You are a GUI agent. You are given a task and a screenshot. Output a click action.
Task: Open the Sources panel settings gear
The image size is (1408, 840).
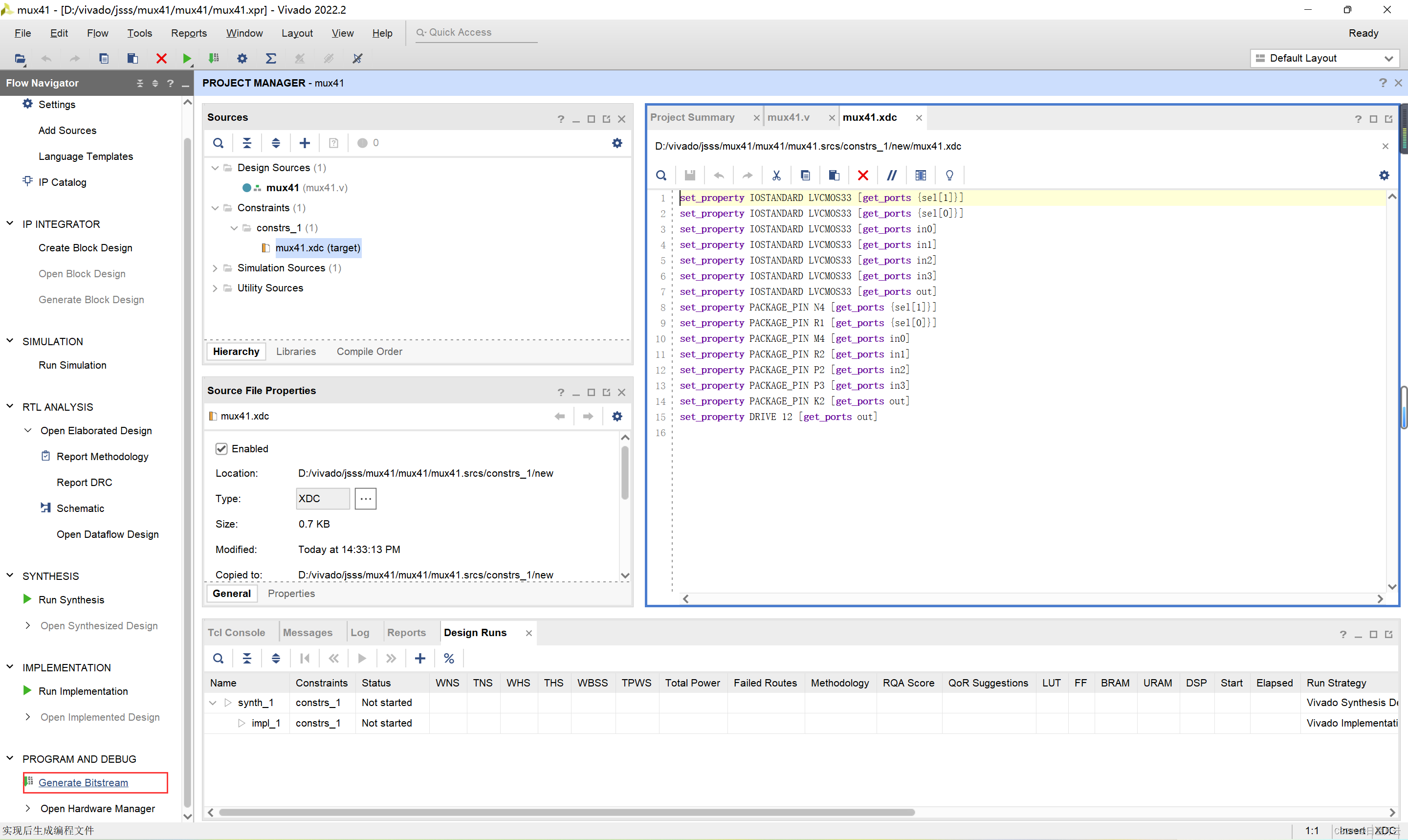pyautogui.click(x=617, y=143)
